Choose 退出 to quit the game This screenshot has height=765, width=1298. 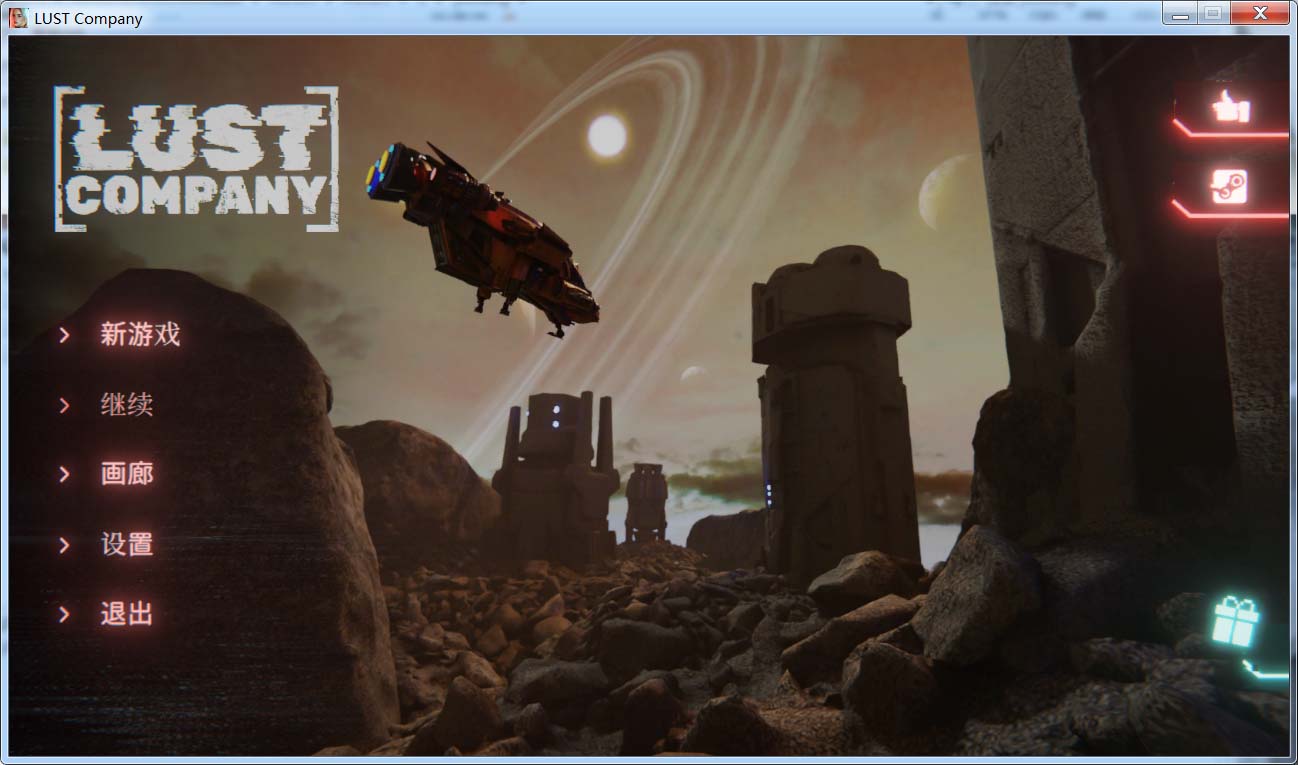click(x=127, y=614)
